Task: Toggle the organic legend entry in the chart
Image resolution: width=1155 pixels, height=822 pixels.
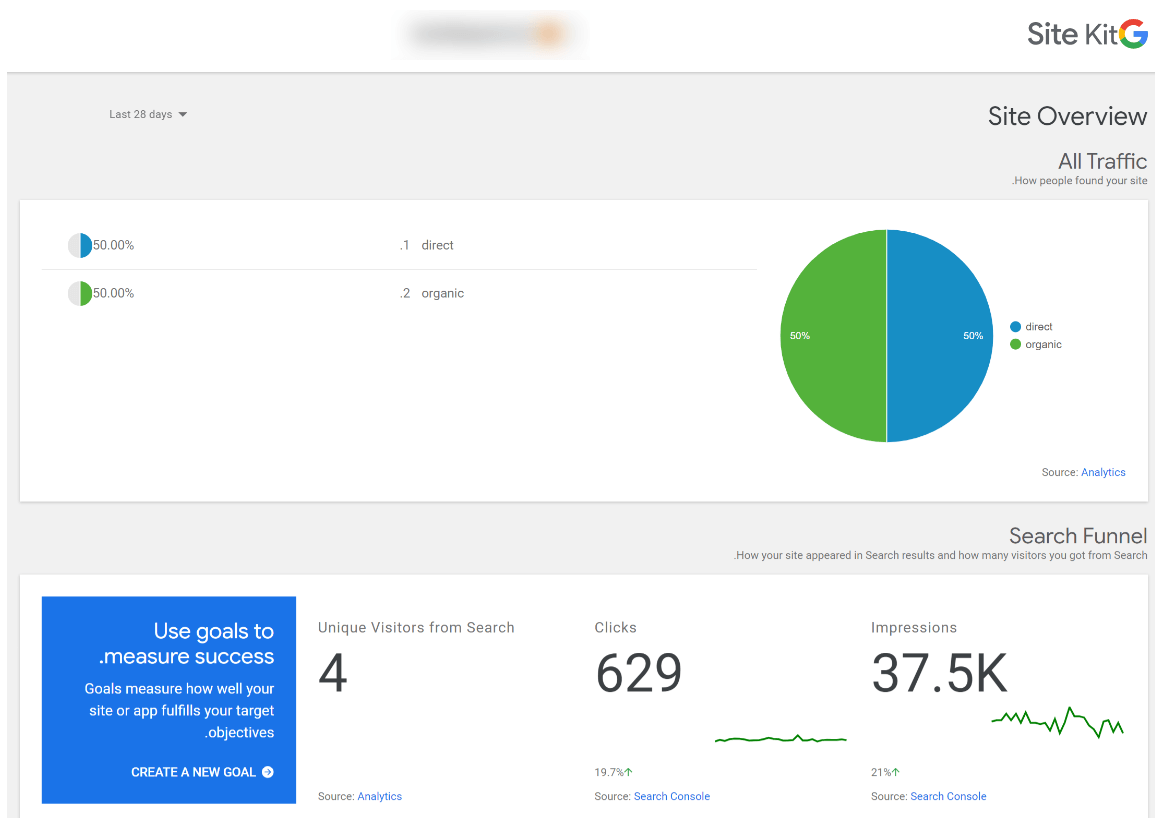Action: point(1036,344)
